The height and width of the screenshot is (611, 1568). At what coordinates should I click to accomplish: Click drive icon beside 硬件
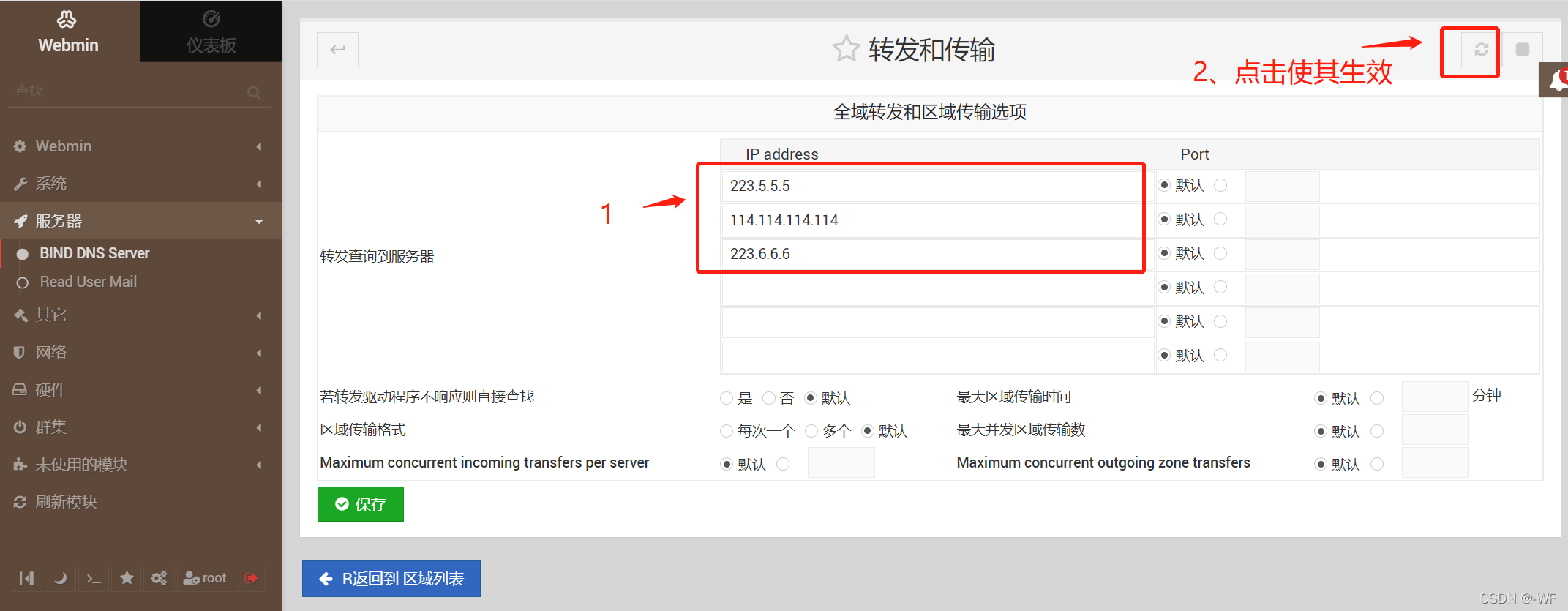click(x=20, y=390)
